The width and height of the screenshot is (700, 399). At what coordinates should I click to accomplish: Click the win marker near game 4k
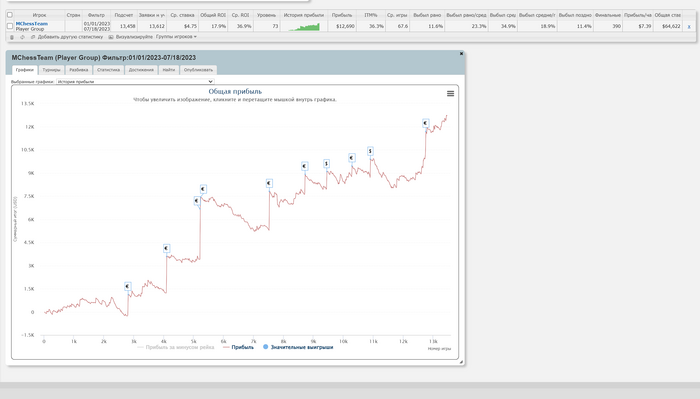(167, 248)
